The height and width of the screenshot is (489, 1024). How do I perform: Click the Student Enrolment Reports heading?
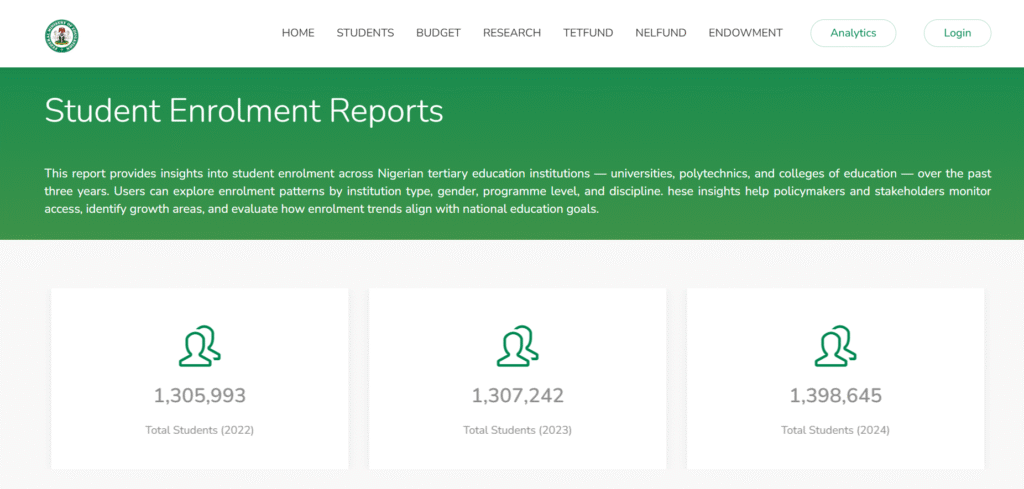243,110
